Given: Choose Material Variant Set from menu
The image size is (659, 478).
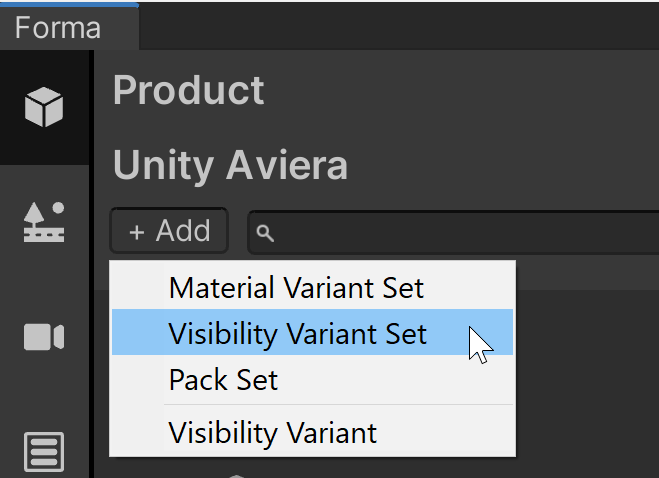Looking at the screenshot, I should click(x=296, y=289).
